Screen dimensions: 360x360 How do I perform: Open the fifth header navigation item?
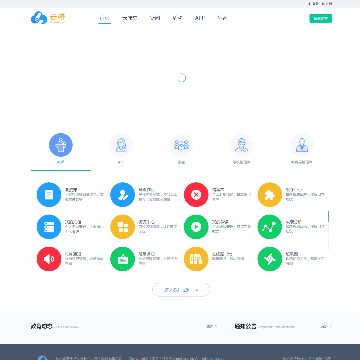[x=200, y=18]
